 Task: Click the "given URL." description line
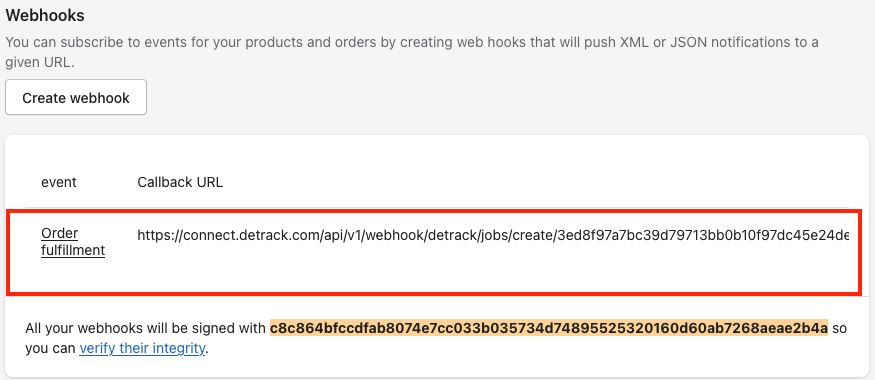[39, 62]
